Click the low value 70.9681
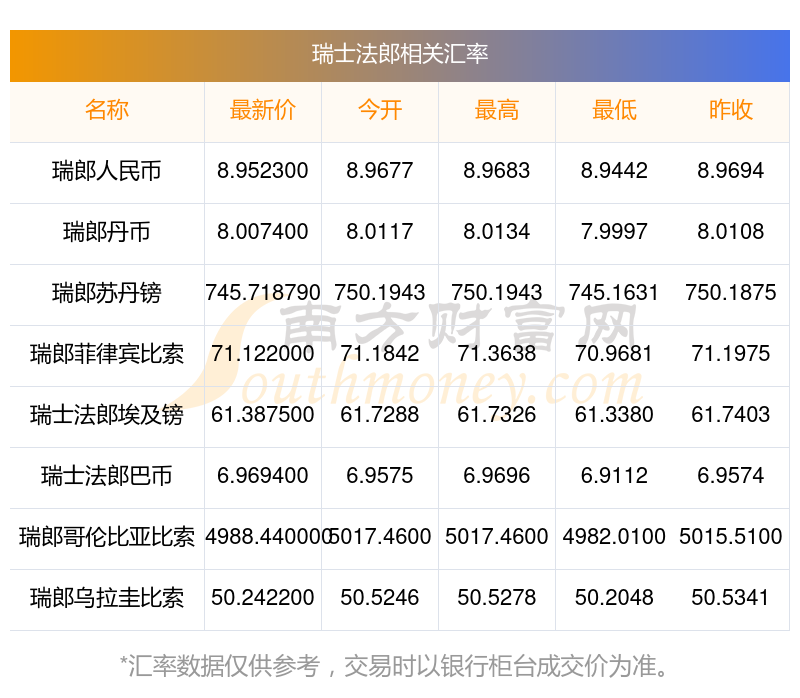The height and width of the screenshot is (698, 800). click(614, 354)
